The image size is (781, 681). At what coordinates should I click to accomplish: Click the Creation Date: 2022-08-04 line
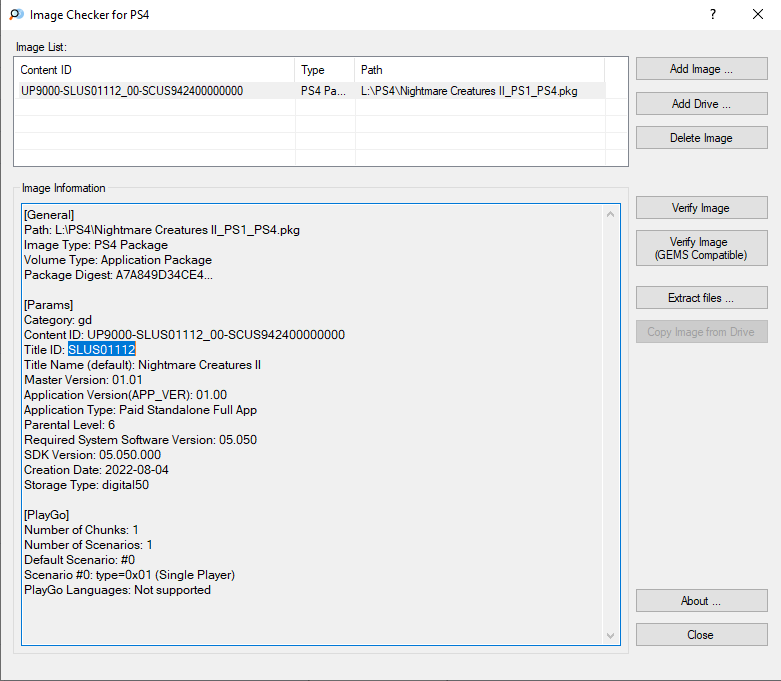(97, 470)
